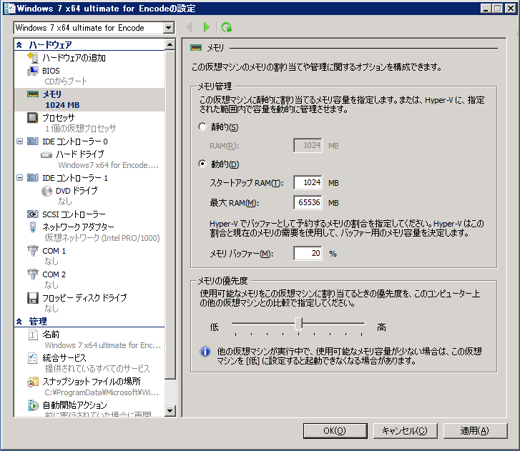Open the virtual machine selection dropdown
Viewport: 520px width, 451px height.
169,28
